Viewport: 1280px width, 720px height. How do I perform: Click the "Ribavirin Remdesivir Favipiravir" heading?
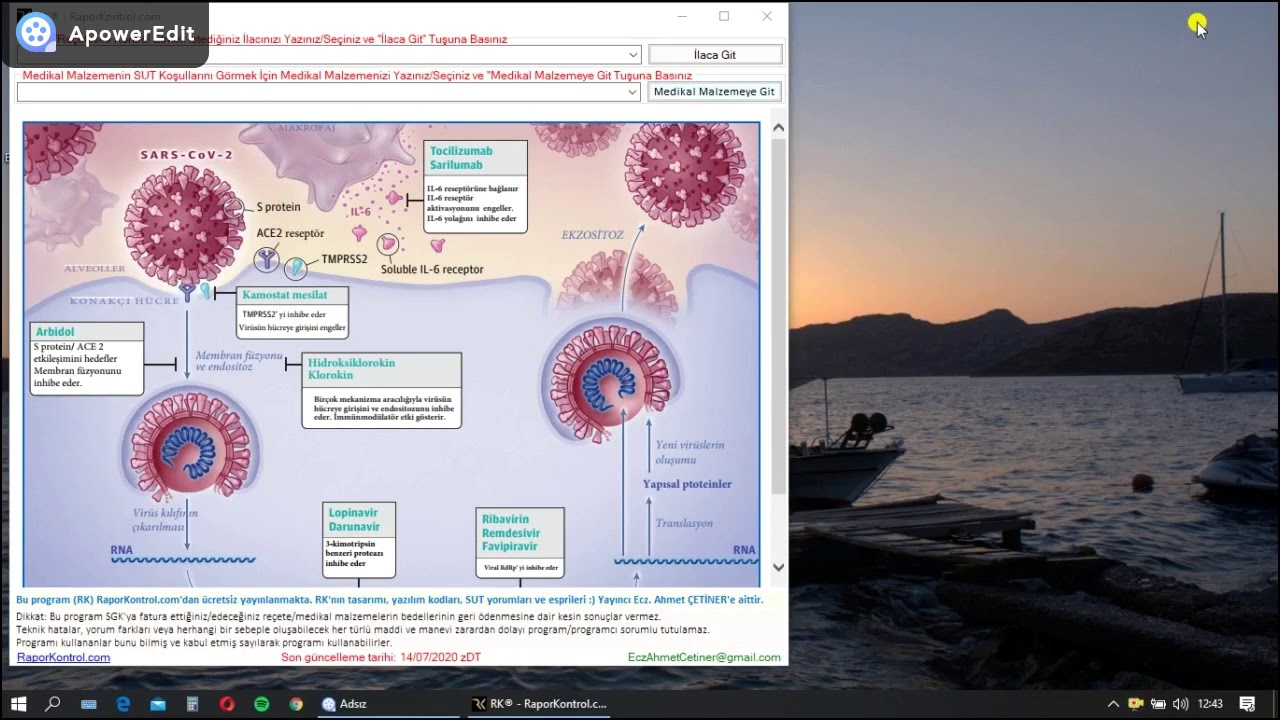(x=512, y=533)
